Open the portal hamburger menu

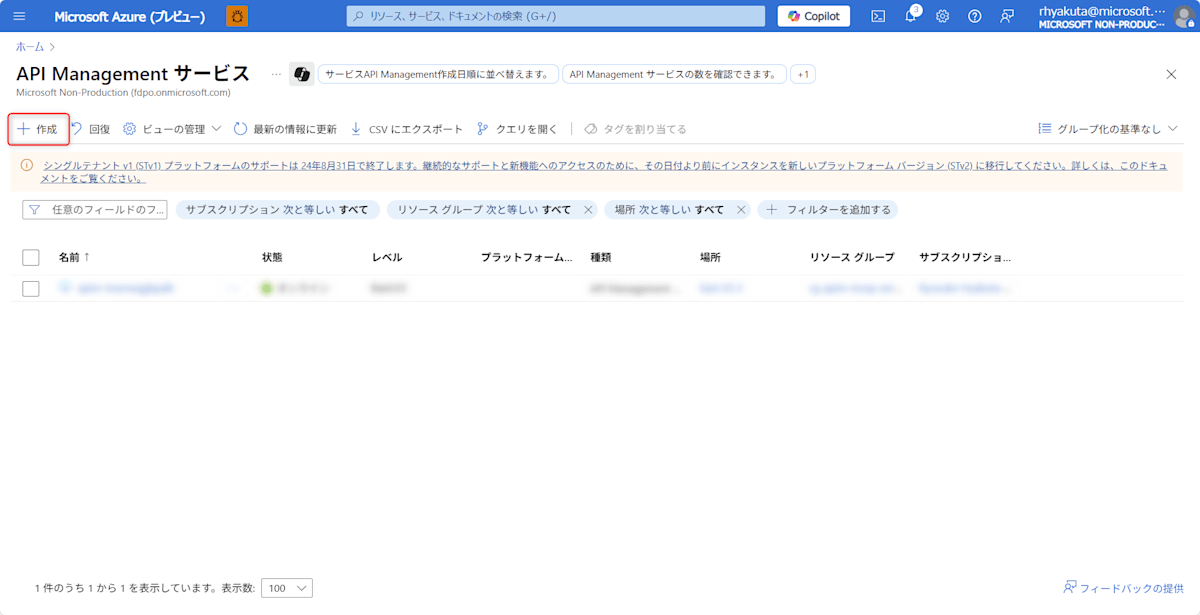pyautogui.click(x=19, y=16)
